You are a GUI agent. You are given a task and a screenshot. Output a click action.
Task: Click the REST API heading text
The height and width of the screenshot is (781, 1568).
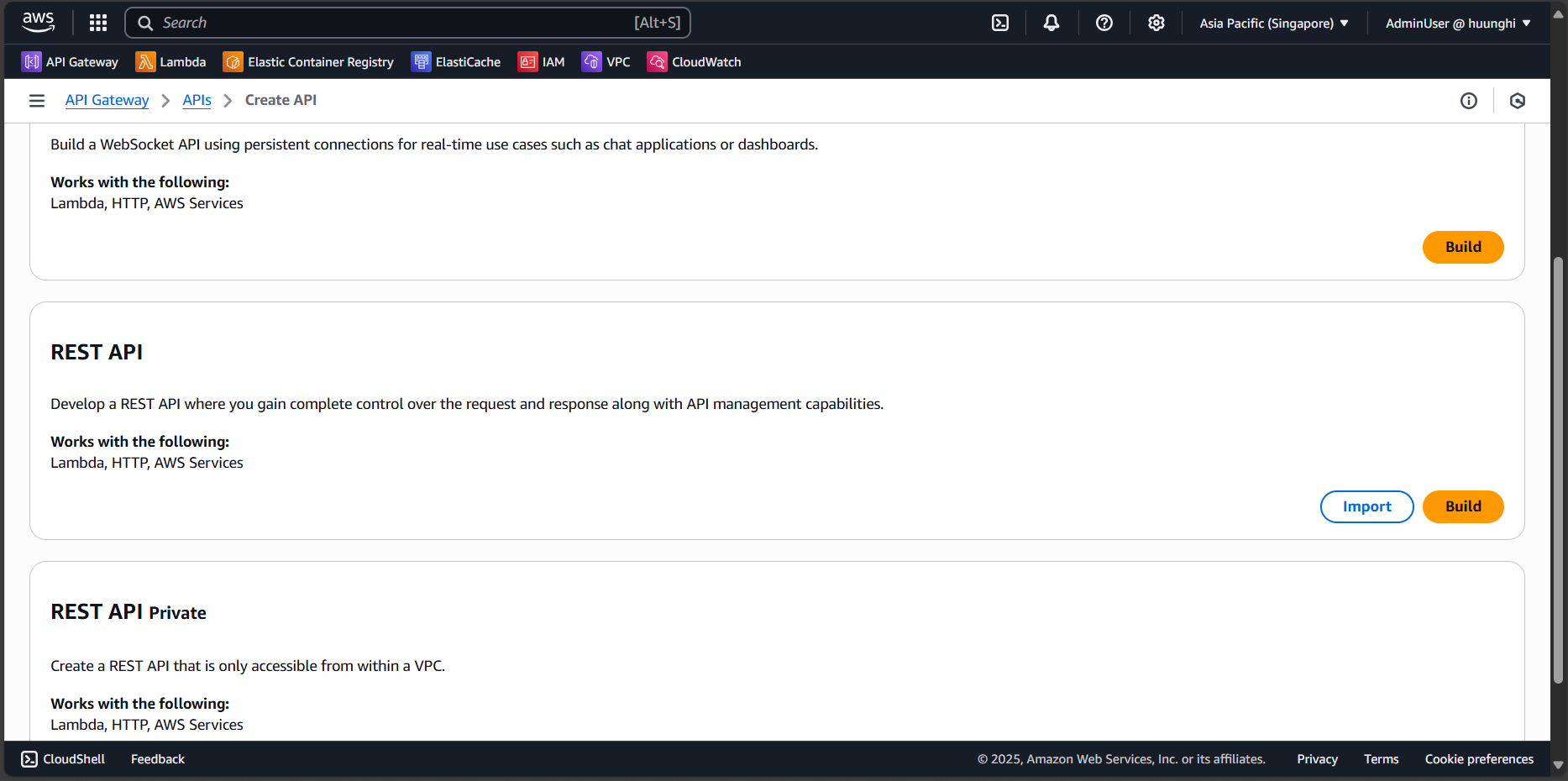point(97,352)
